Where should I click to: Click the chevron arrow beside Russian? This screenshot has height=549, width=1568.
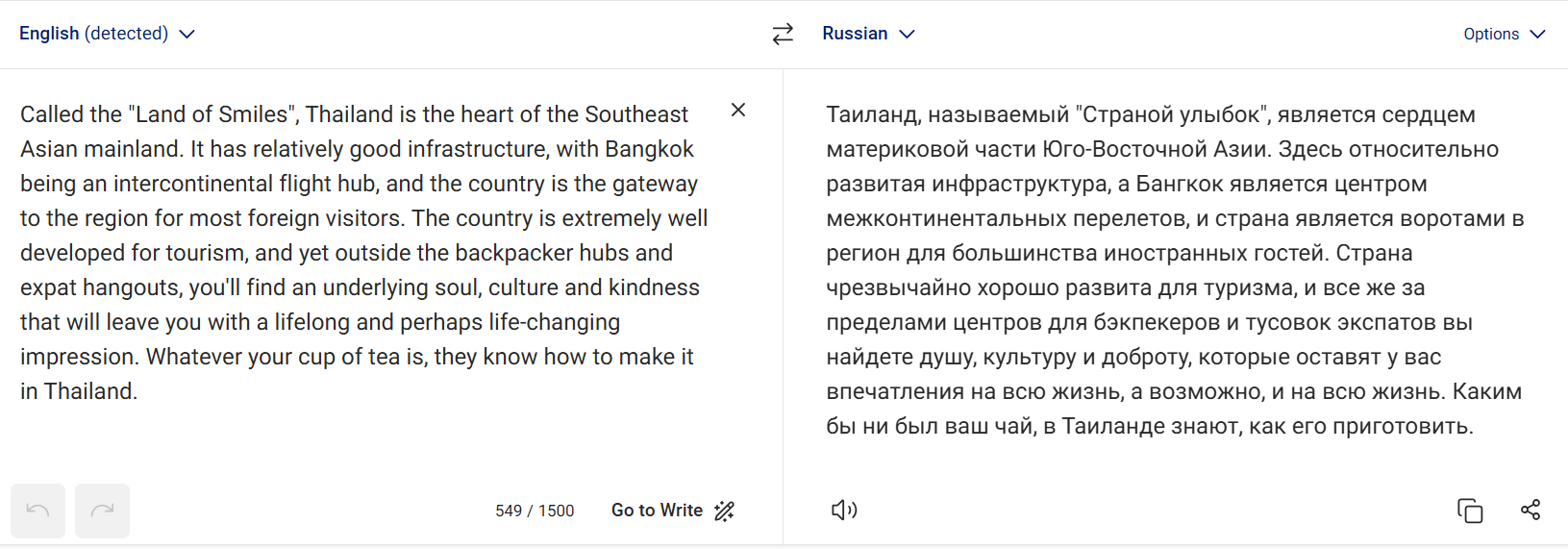pos(907,34)
